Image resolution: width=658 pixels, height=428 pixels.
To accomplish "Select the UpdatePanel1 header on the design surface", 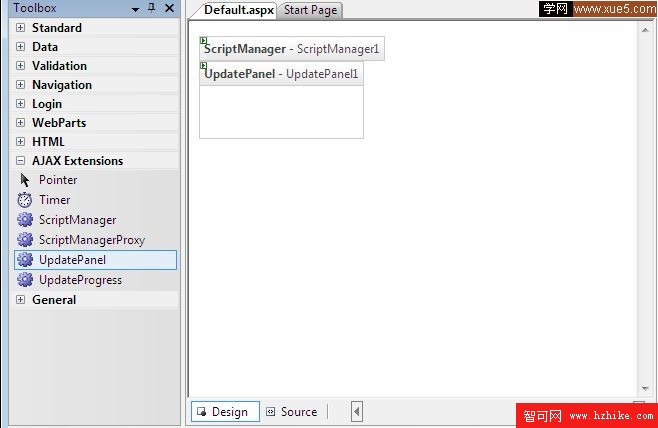I will [281, 74].
